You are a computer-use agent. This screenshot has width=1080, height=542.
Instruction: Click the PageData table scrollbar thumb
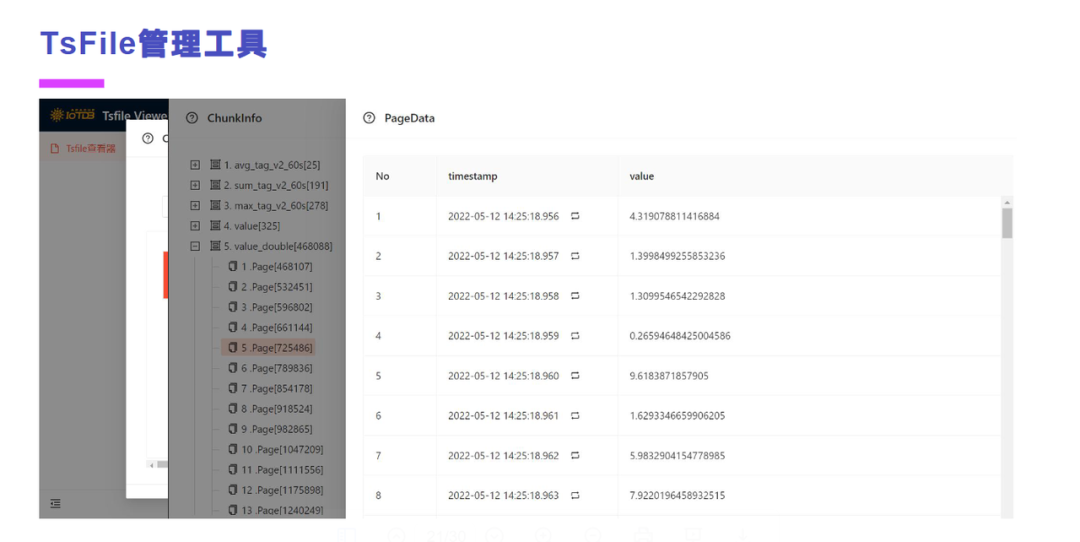pyautogui.click(x=1007, y=223)
